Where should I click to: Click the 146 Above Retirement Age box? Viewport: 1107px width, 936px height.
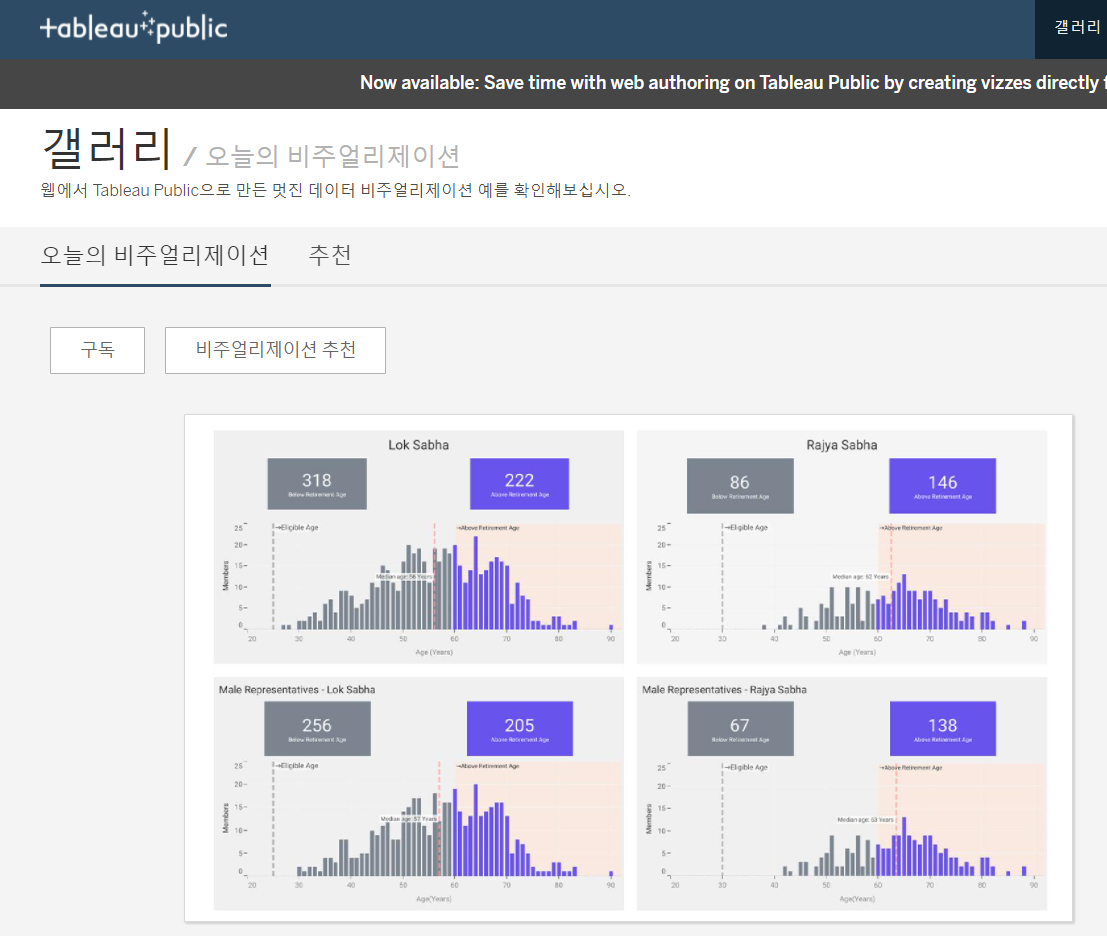click(x=943, y=486)
